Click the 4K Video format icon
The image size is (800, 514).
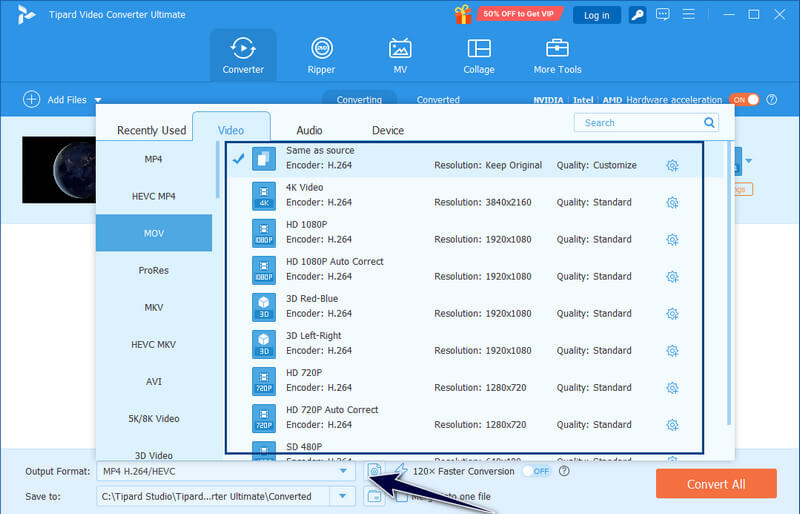point(264,196)
